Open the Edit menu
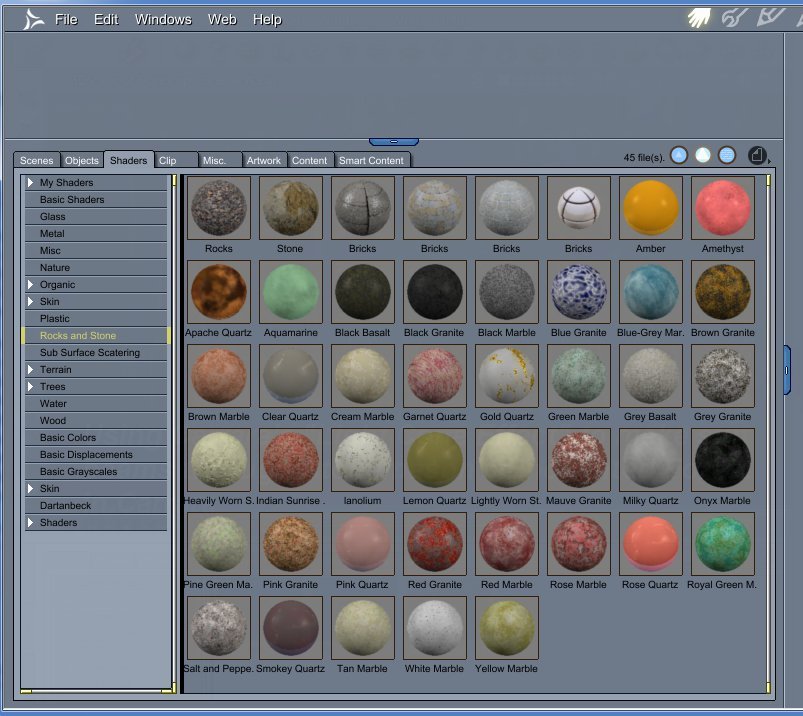 tap(106, 19)
